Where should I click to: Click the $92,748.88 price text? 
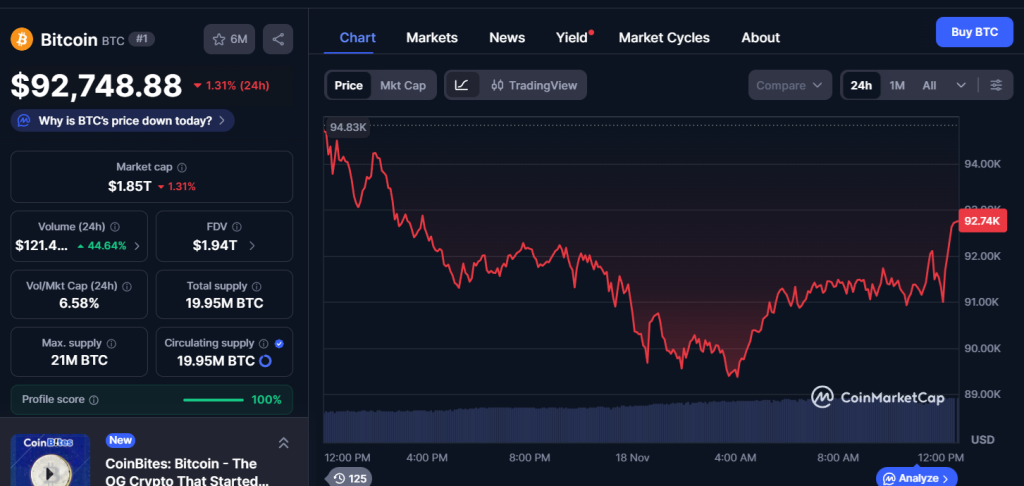point(97,86)
